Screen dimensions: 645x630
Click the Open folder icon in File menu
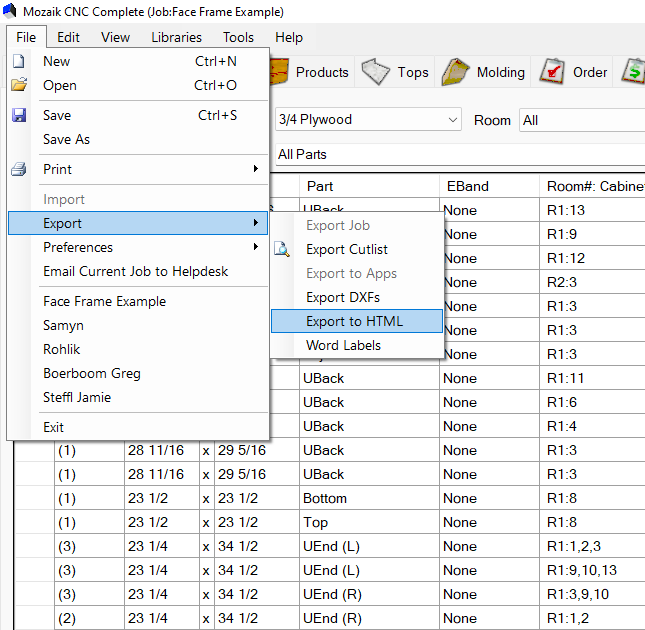point(18,85)
